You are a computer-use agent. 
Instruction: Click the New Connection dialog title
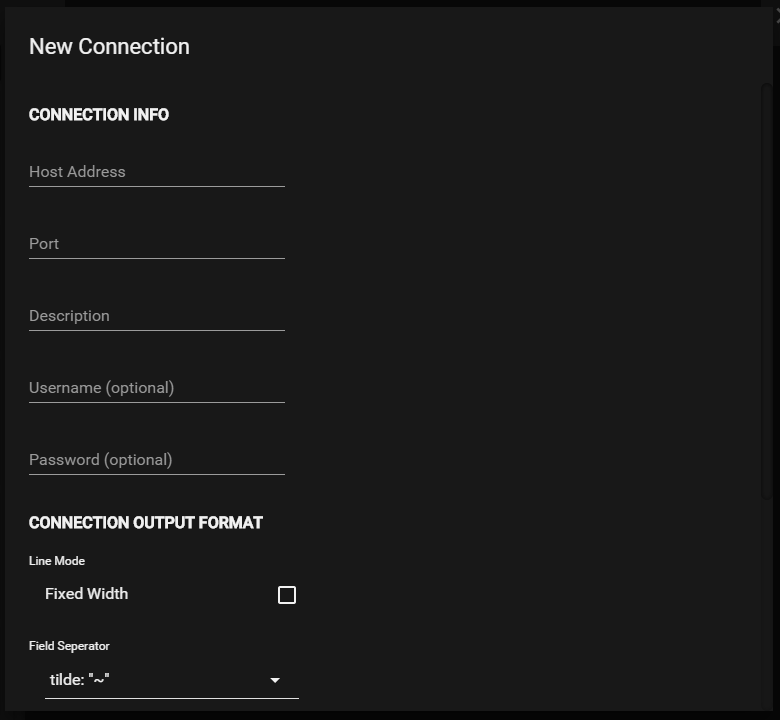[109, 47]
